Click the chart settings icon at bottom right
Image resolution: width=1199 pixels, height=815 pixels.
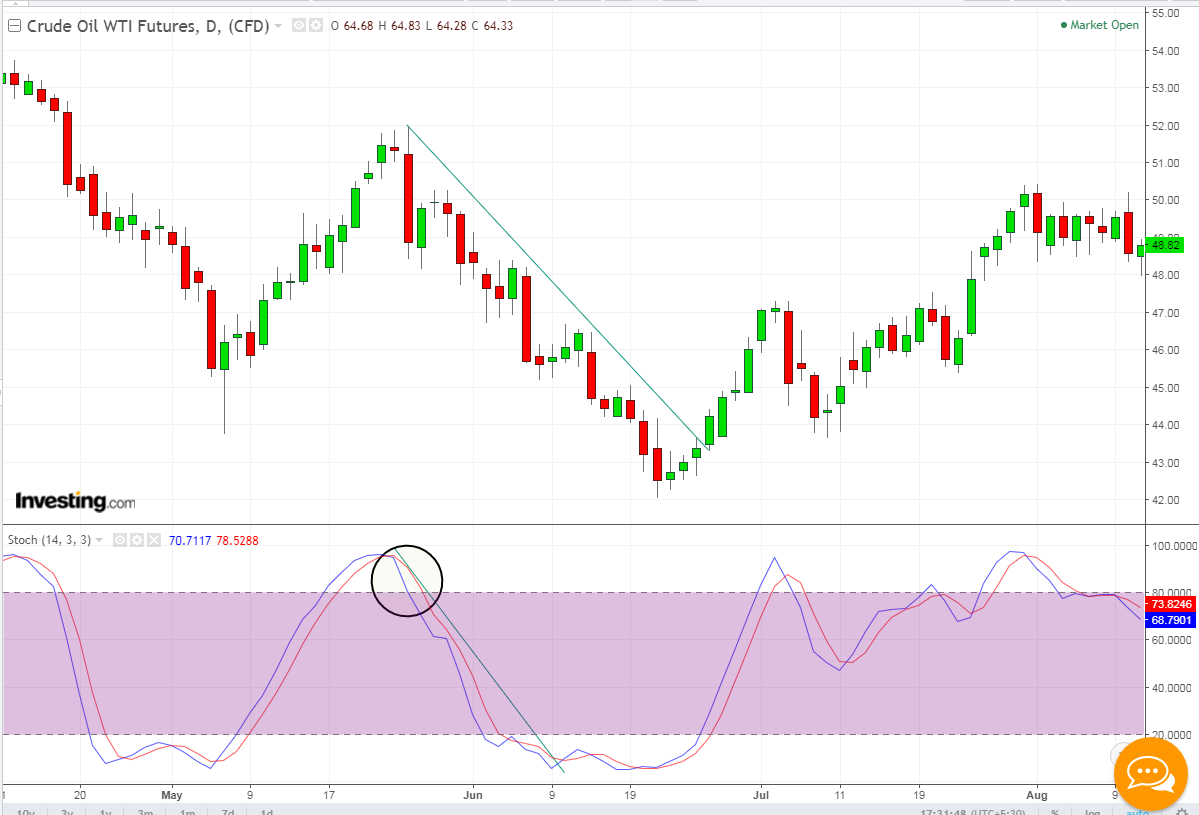tap(1182, 810)
